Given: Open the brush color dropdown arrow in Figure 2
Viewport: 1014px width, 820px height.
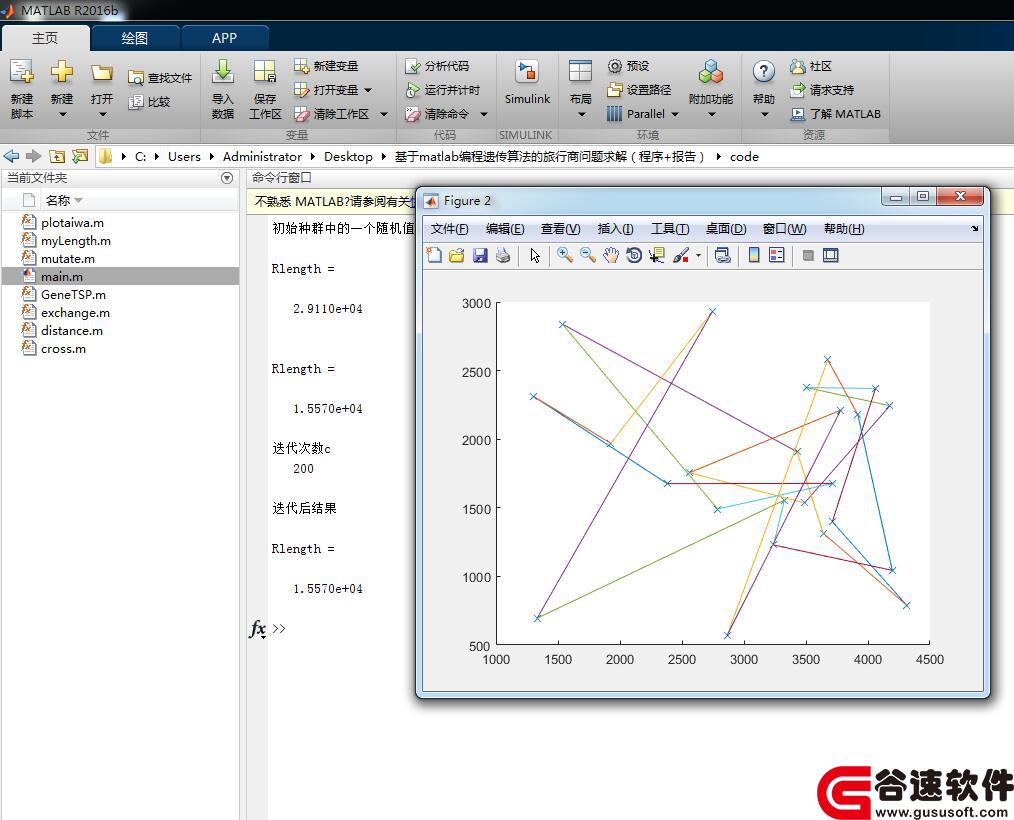Looking at the screenshot, I should click(698, 255).
